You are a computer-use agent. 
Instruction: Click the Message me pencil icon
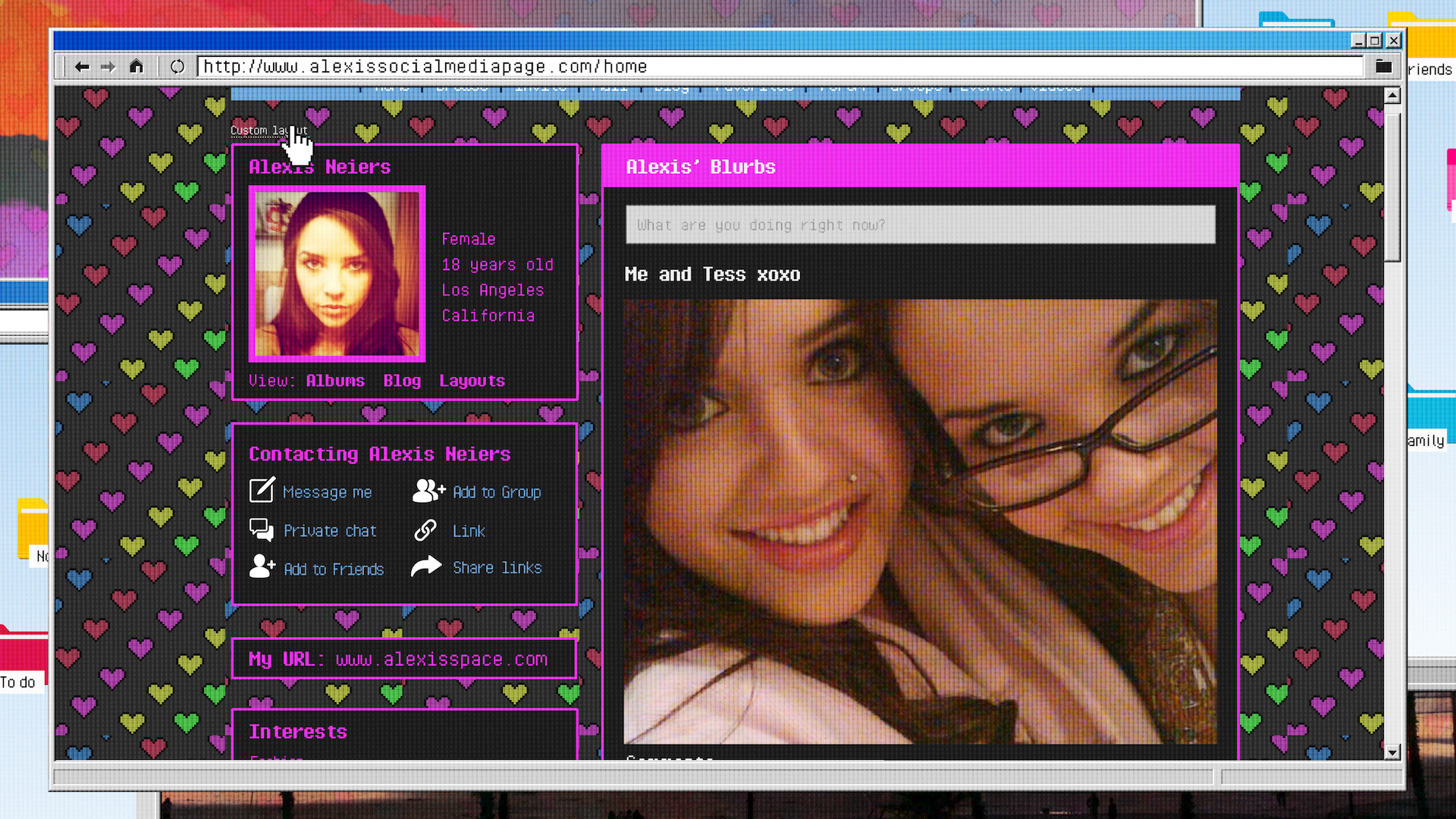click(x=262, y=491)
